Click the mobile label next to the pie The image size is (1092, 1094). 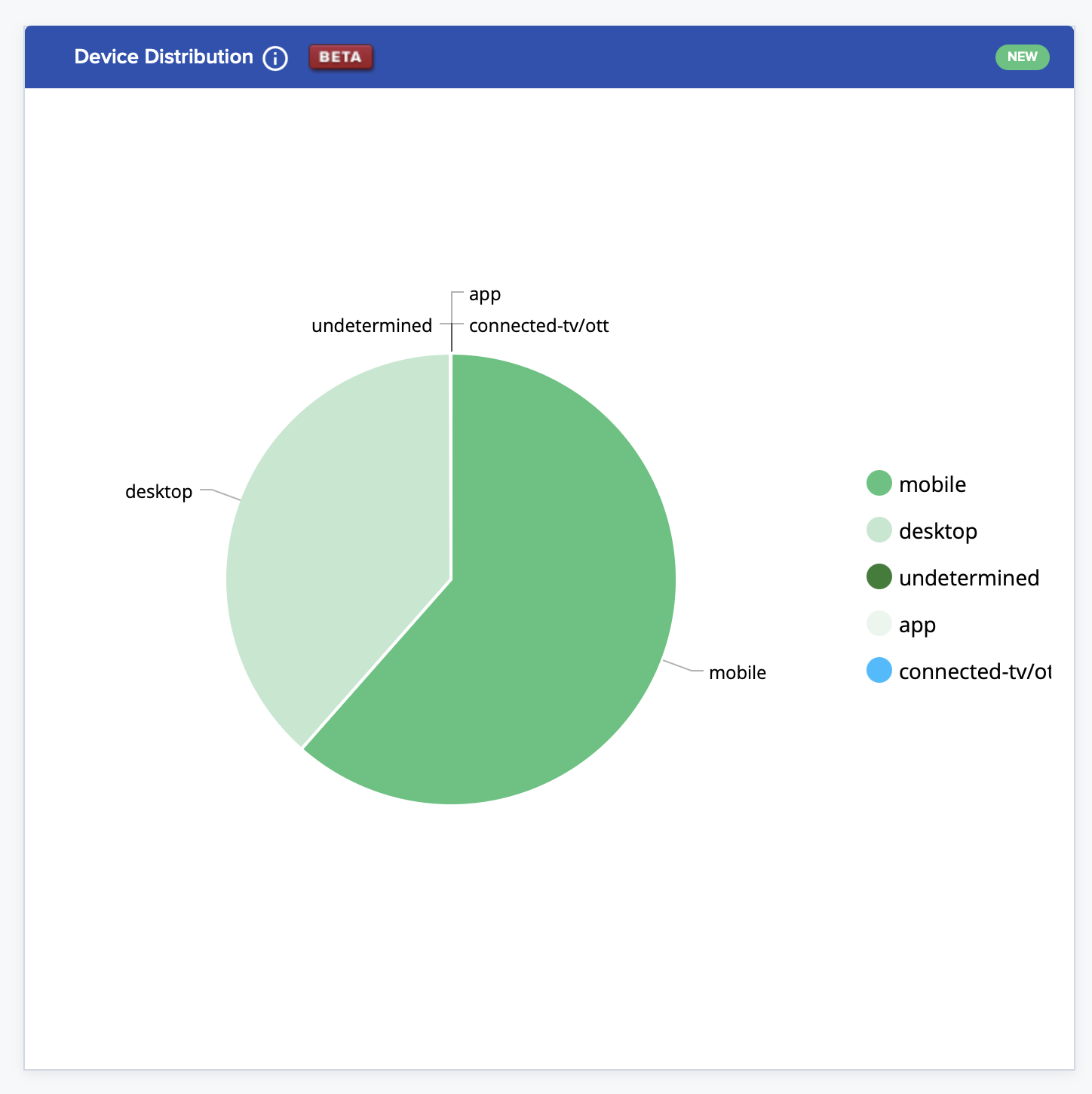click(738, 673)
